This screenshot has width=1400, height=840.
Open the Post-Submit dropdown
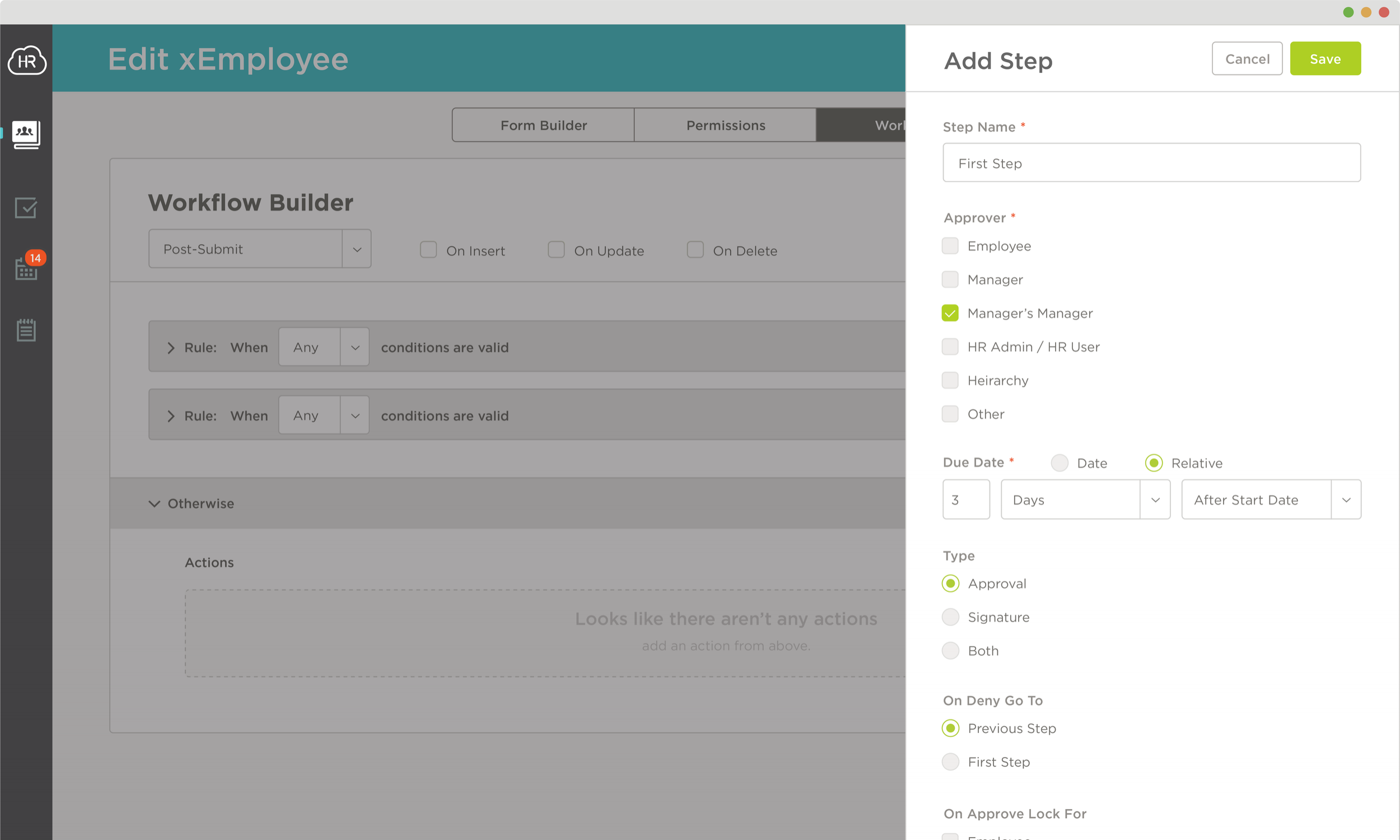[x=260, y=249]
